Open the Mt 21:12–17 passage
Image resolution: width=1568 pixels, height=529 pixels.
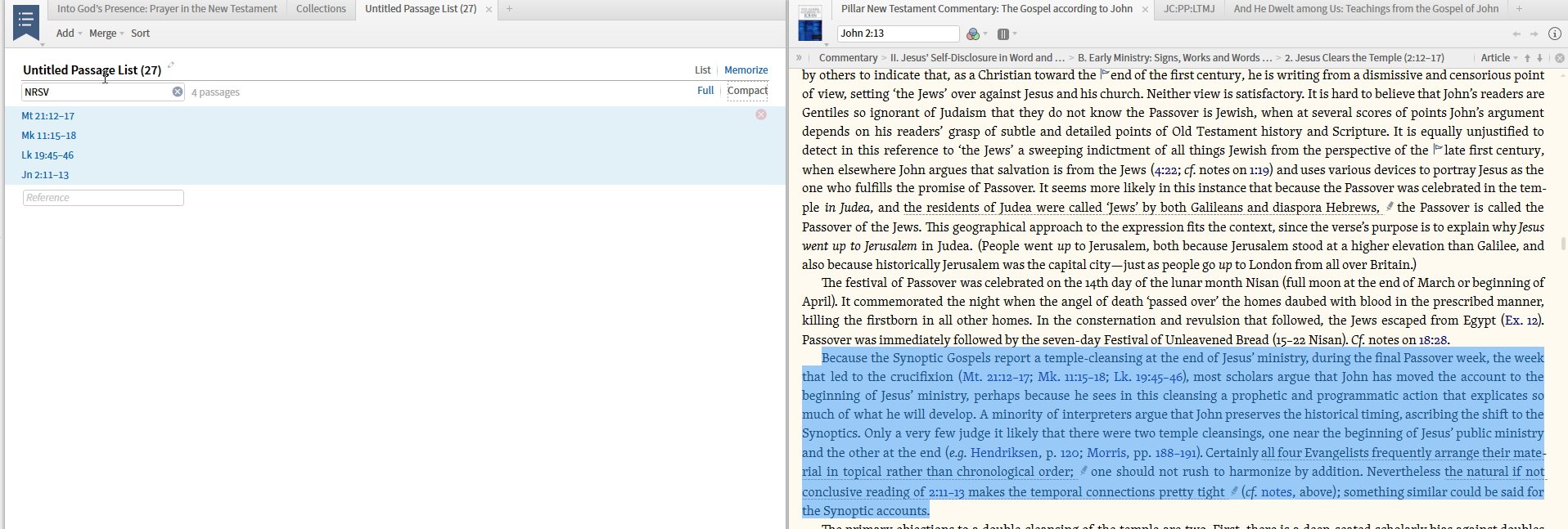coord(48,116)
